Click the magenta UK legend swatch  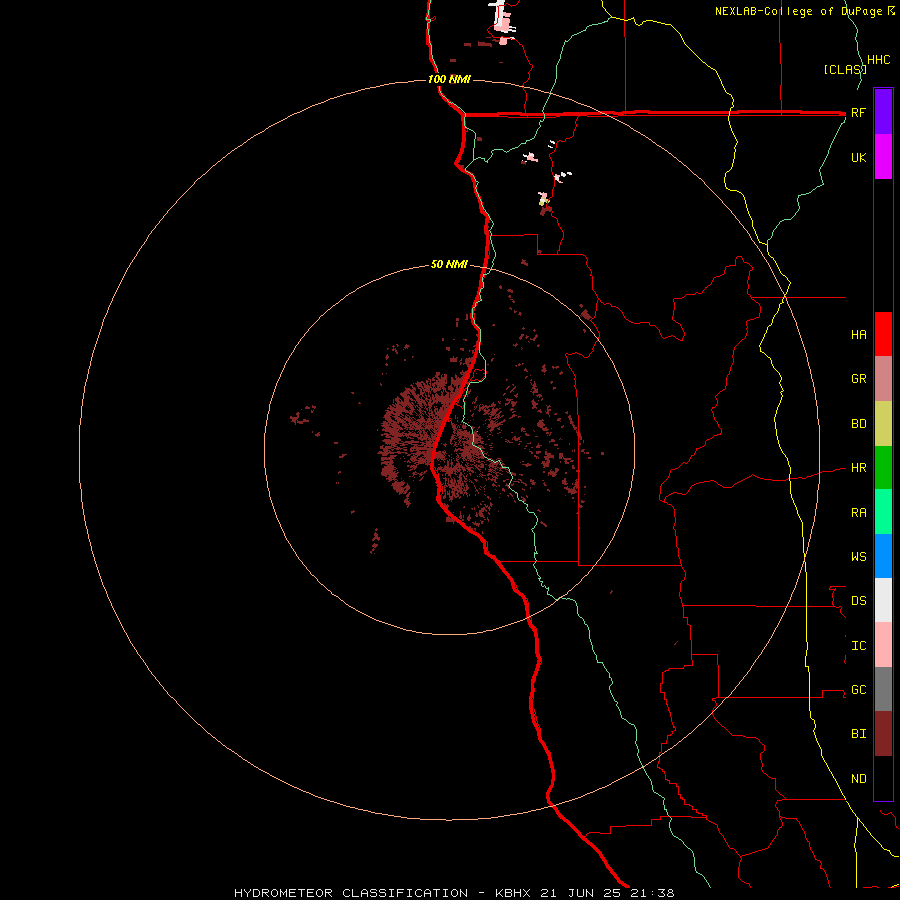coord(883,157)
